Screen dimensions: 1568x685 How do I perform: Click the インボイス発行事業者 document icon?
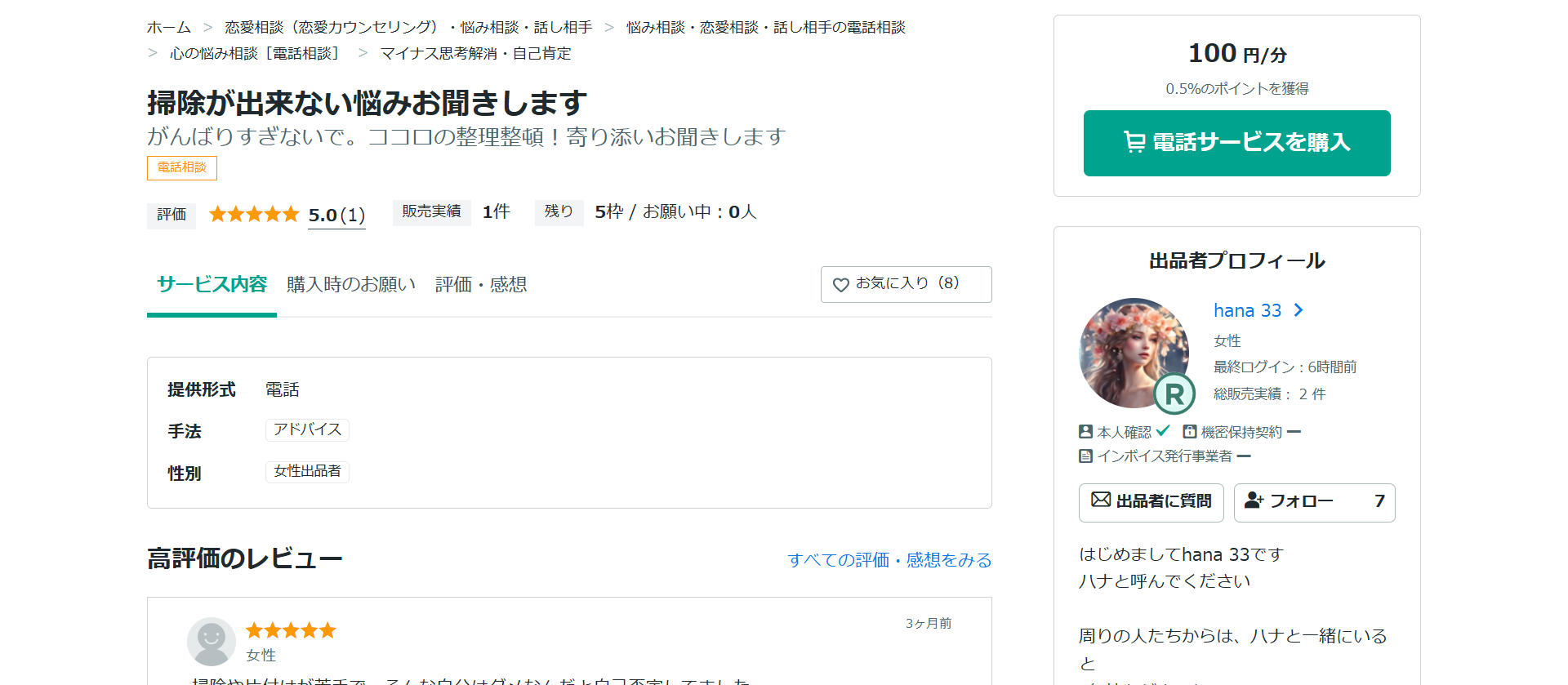click(x=1085, y=456)
